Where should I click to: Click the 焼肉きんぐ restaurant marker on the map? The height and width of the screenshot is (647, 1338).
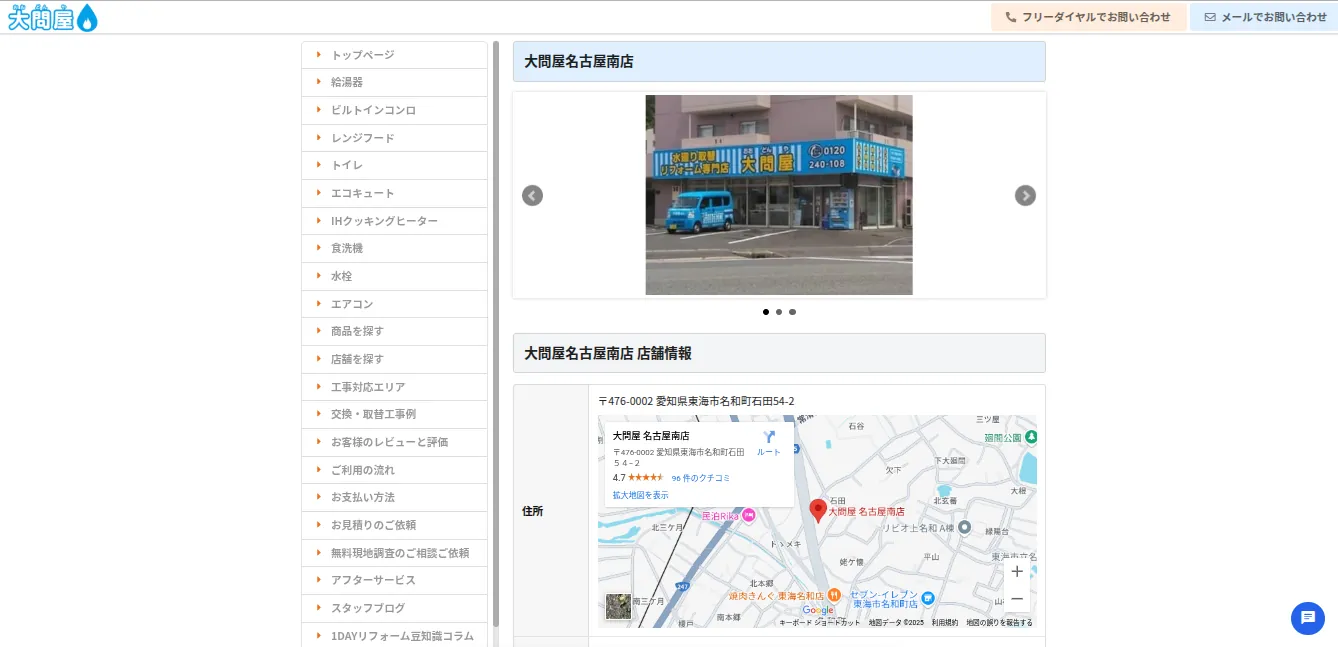833,594
